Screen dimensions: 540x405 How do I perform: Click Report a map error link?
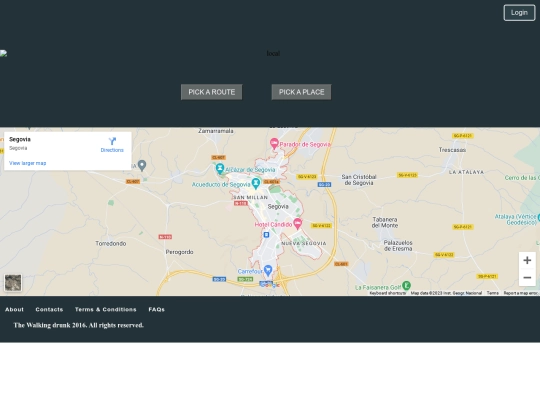[521, 293]
